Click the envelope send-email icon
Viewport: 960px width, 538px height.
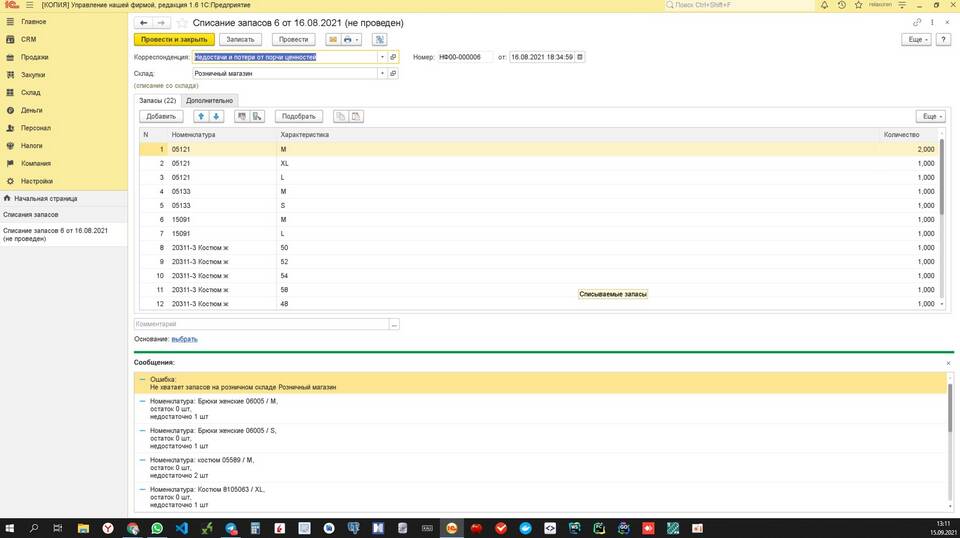(x=332, y=40)
